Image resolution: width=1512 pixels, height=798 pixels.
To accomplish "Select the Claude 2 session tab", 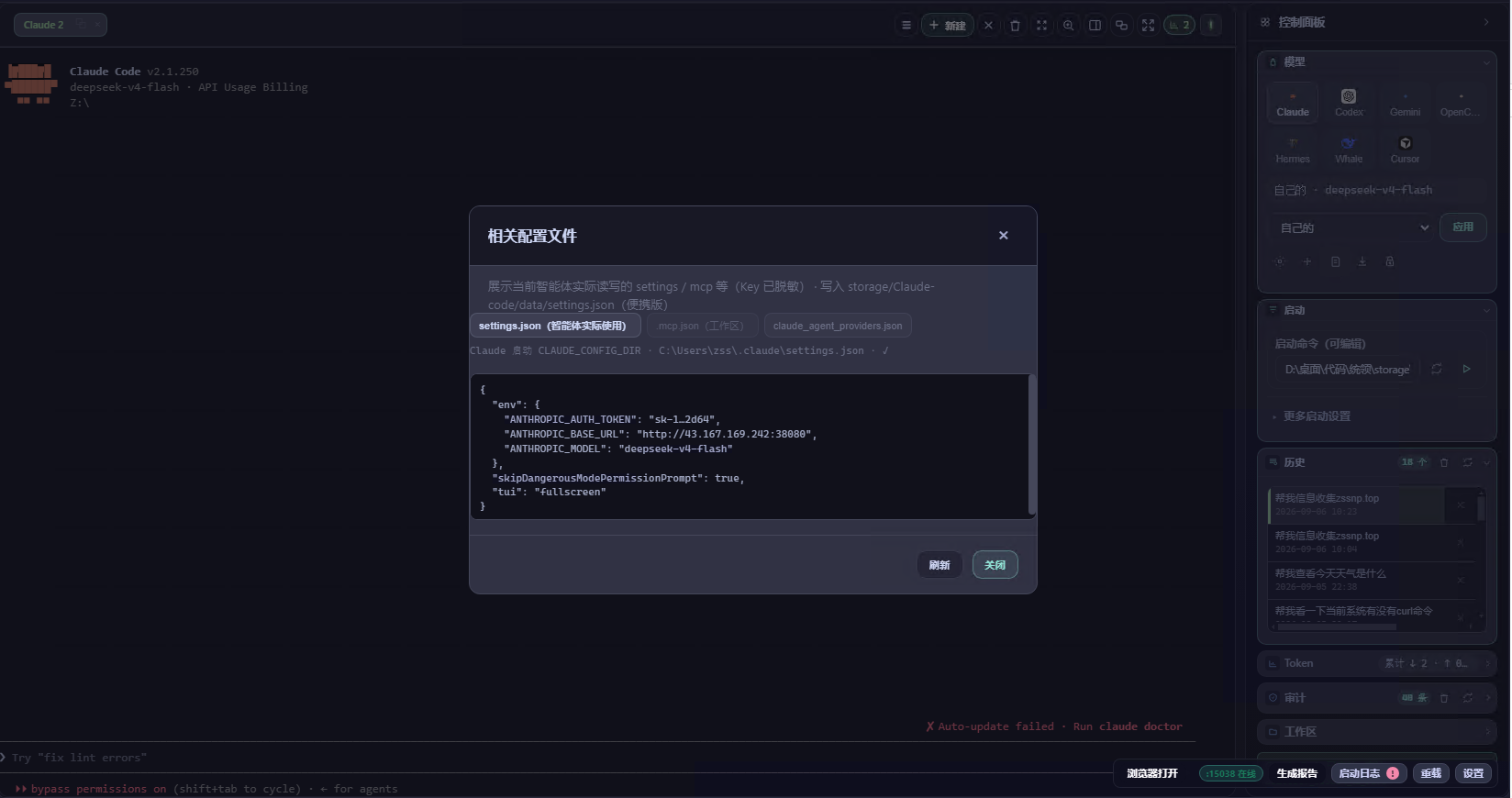I will tap(61, 25).
